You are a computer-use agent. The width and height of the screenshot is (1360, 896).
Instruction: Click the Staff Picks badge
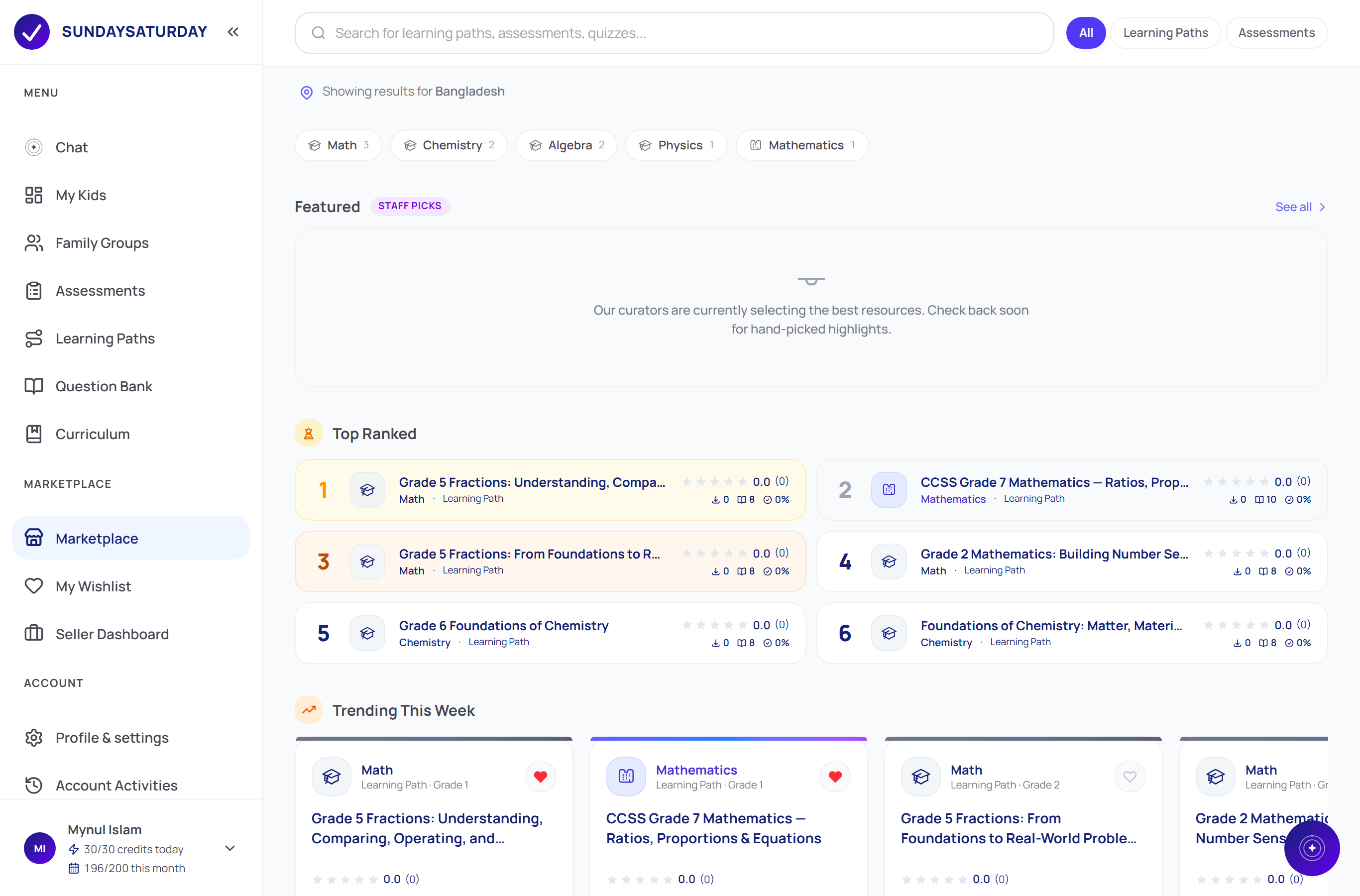click(x=410, y=206)
